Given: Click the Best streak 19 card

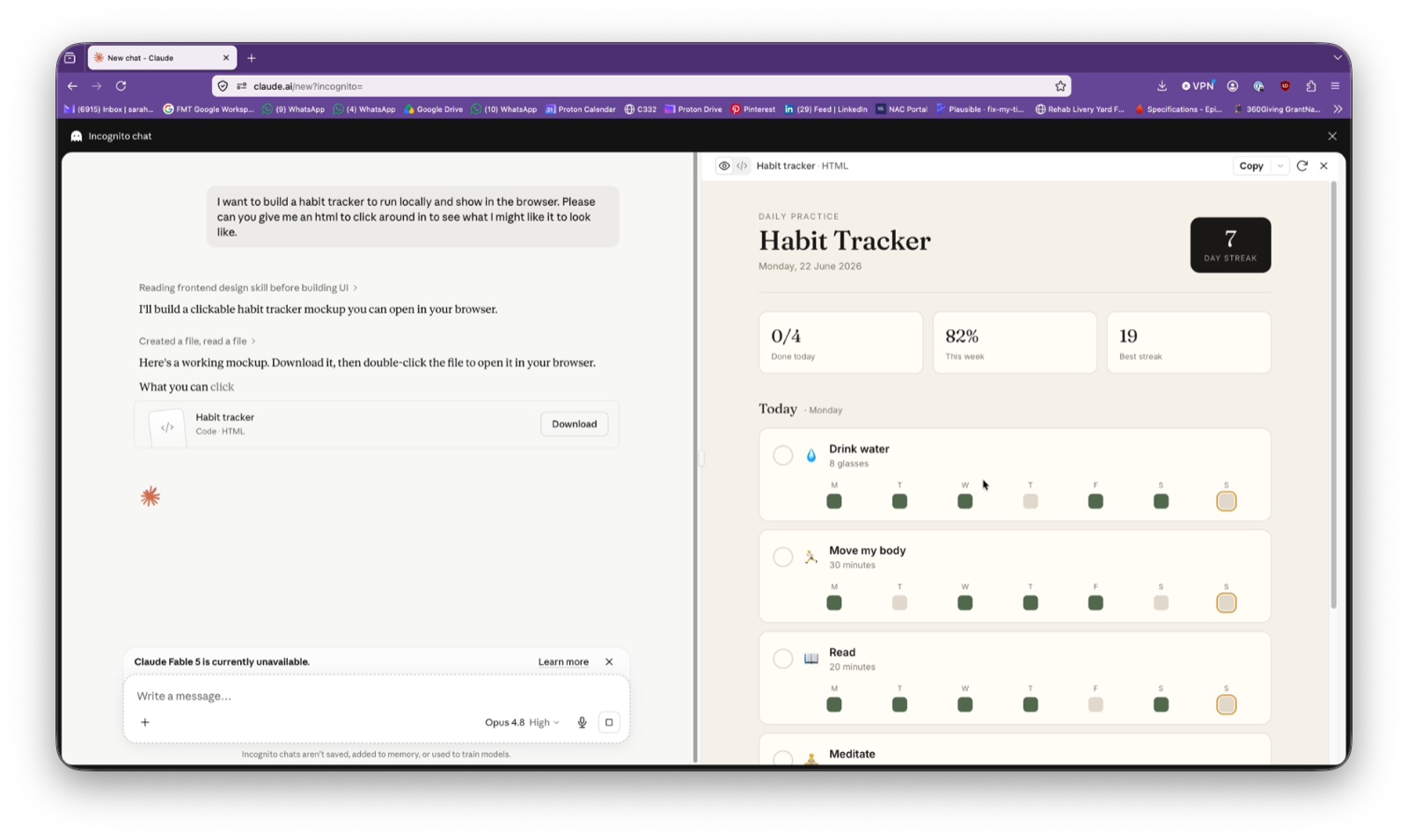Looking at the screenshot, I should (1189, 343).
